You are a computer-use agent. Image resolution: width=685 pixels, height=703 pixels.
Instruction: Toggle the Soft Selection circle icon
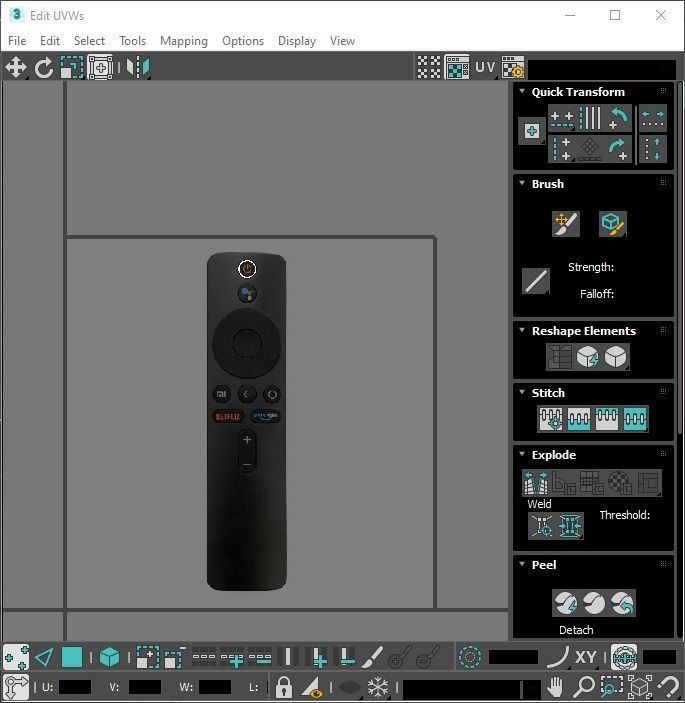pyautogui.click(x=470, y=658)
